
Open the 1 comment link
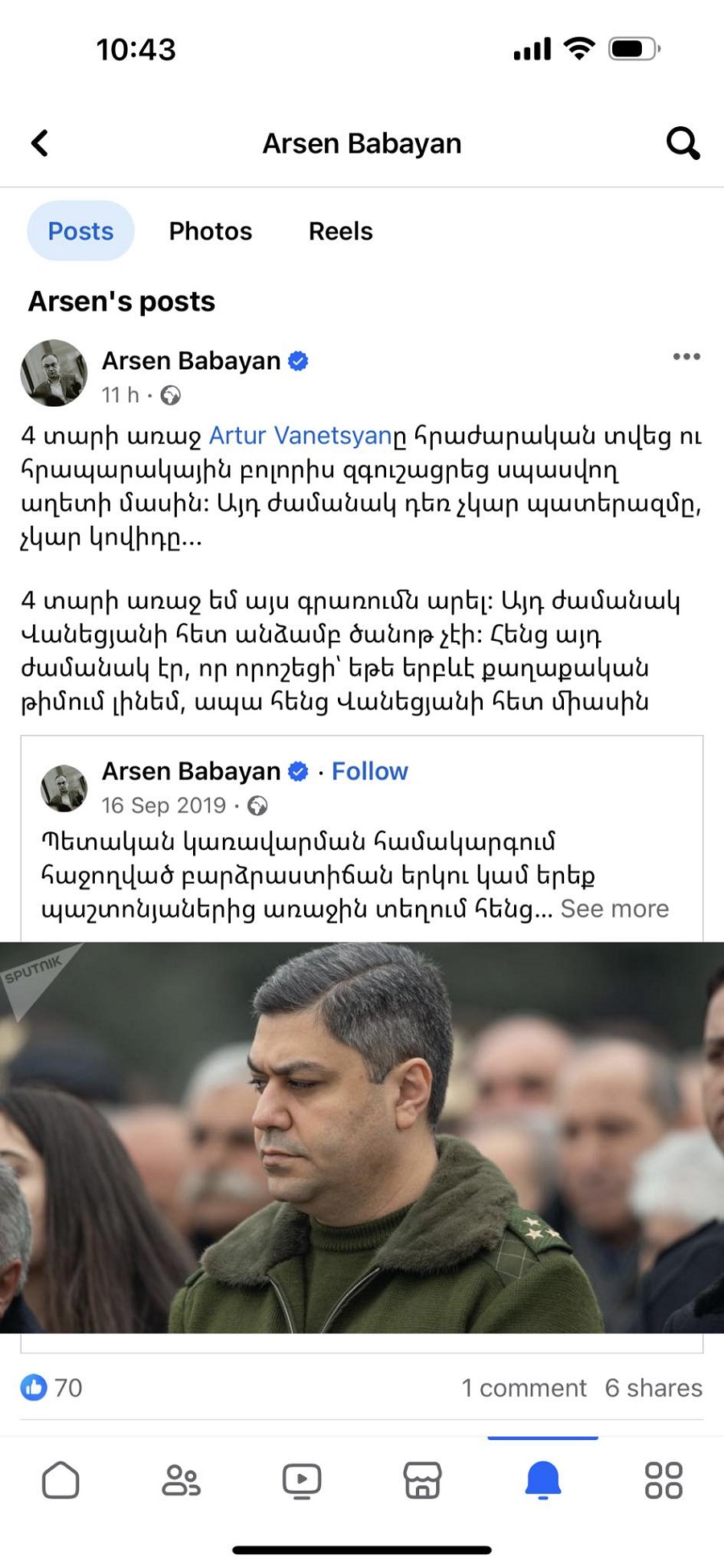(x=524, y=1388)
